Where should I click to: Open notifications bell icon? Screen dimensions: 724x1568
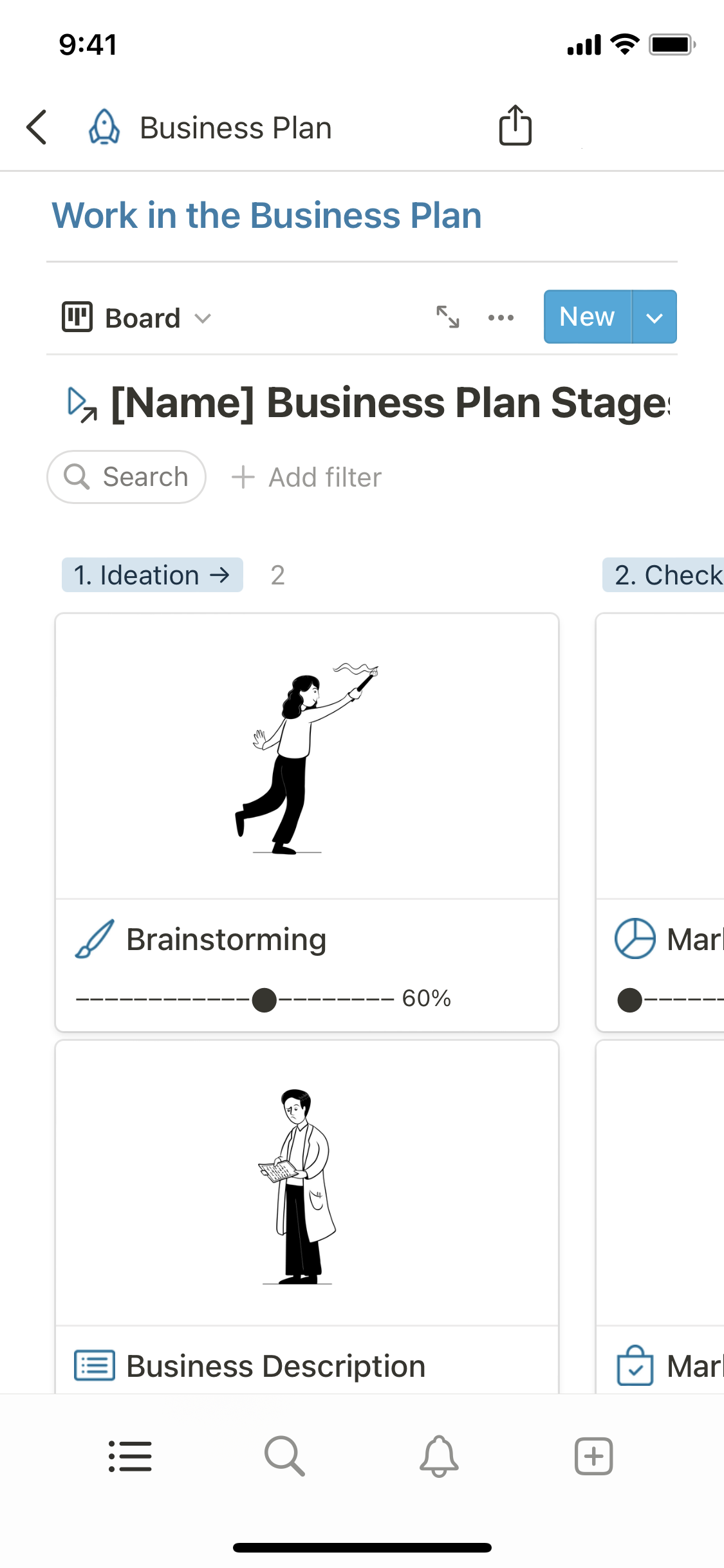tap(439, 1456)
